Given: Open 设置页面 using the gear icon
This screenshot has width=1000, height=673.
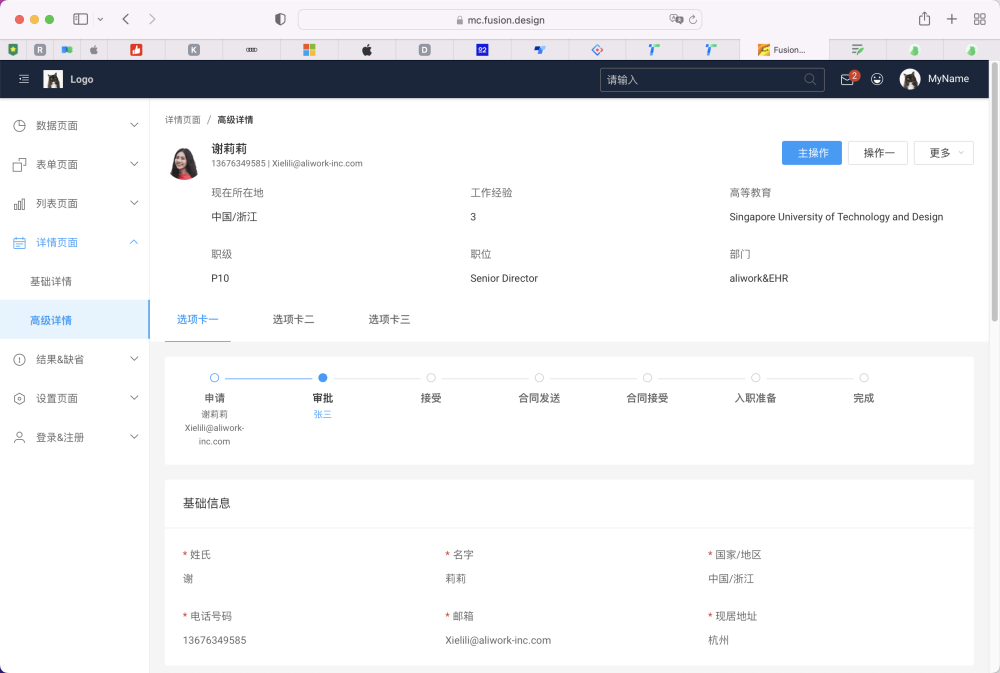Looking at the screenshot, I should point(21,397).
